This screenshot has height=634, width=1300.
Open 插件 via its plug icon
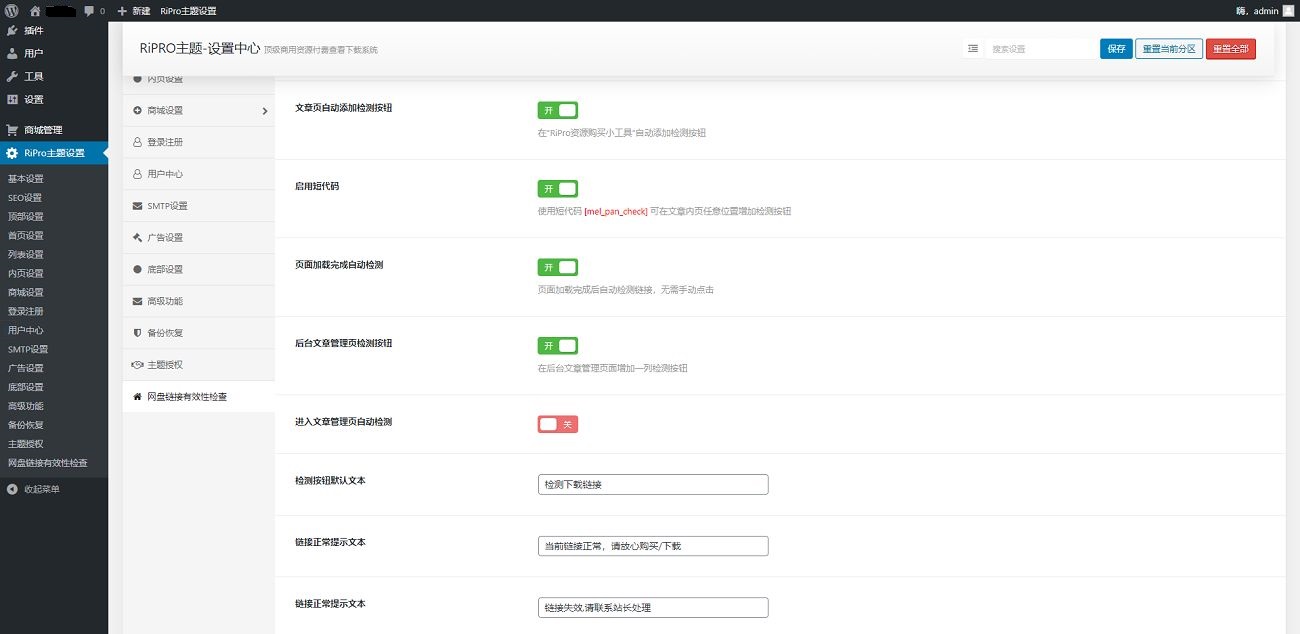coord(12,30)
